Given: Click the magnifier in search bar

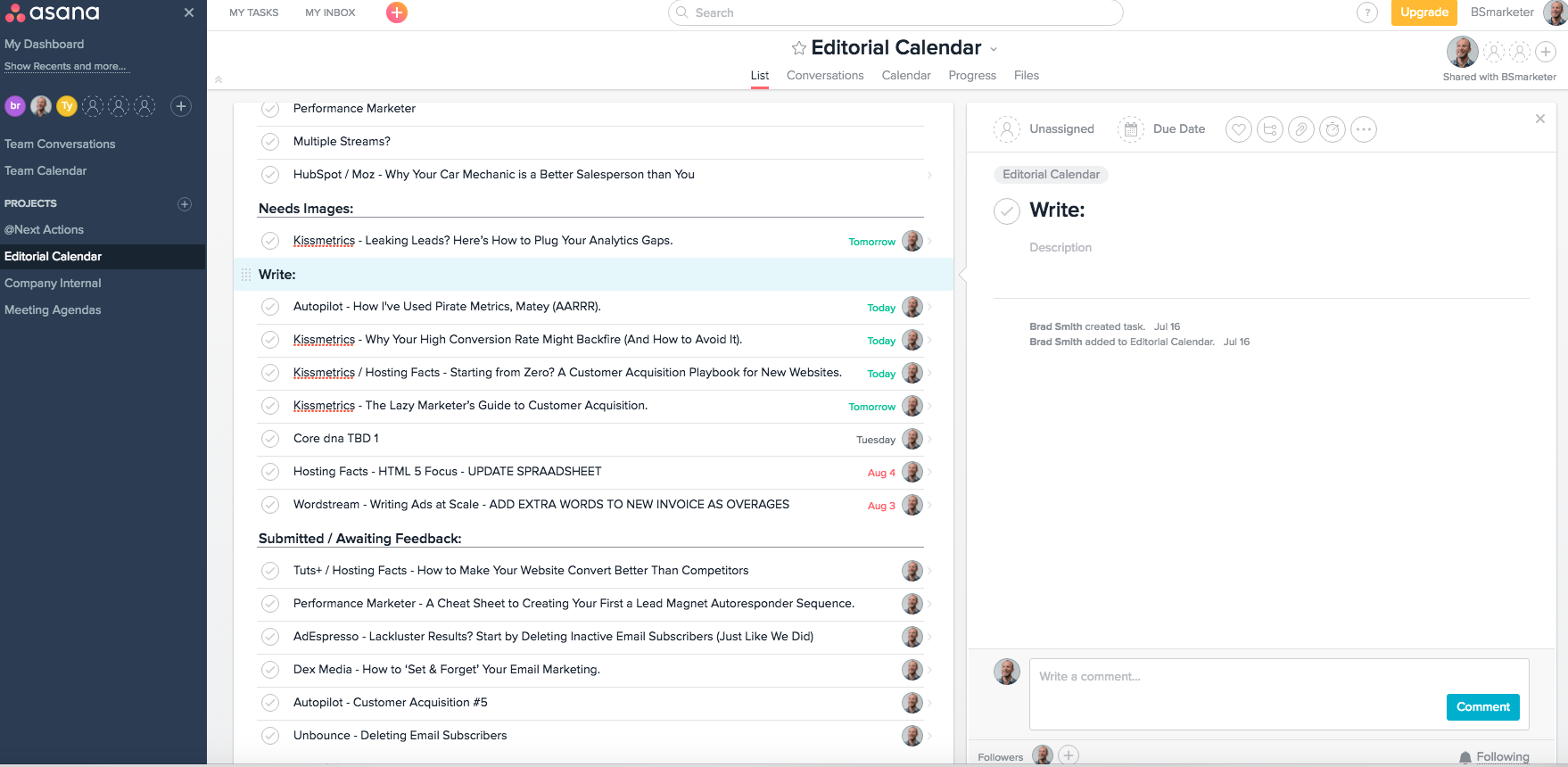Looking at the screenshot, I should point(682,12).
